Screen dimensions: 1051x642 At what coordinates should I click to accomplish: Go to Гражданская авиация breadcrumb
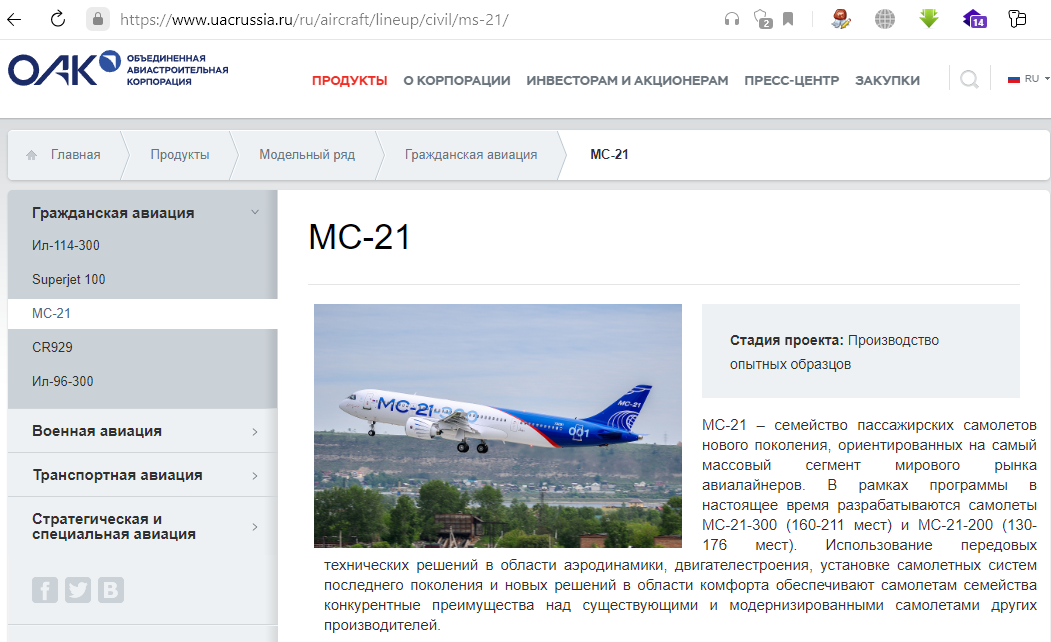coord(471,155)
